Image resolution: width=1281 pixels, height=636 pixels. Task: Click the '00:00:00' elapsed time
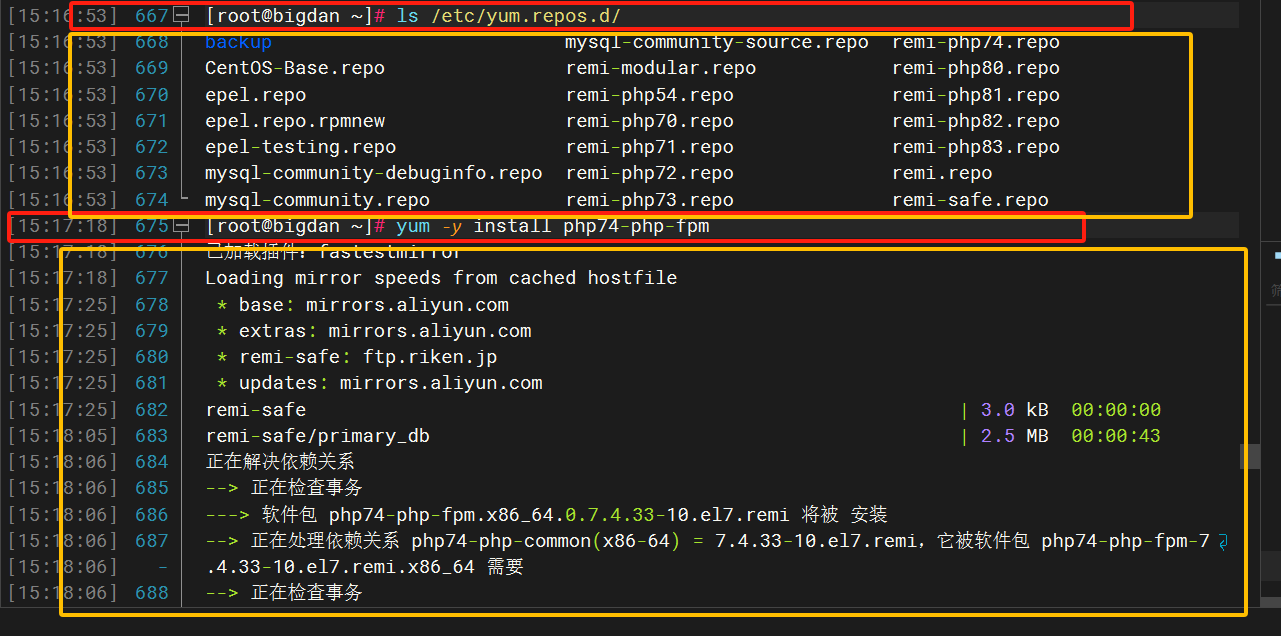(x=1116, y=410)
